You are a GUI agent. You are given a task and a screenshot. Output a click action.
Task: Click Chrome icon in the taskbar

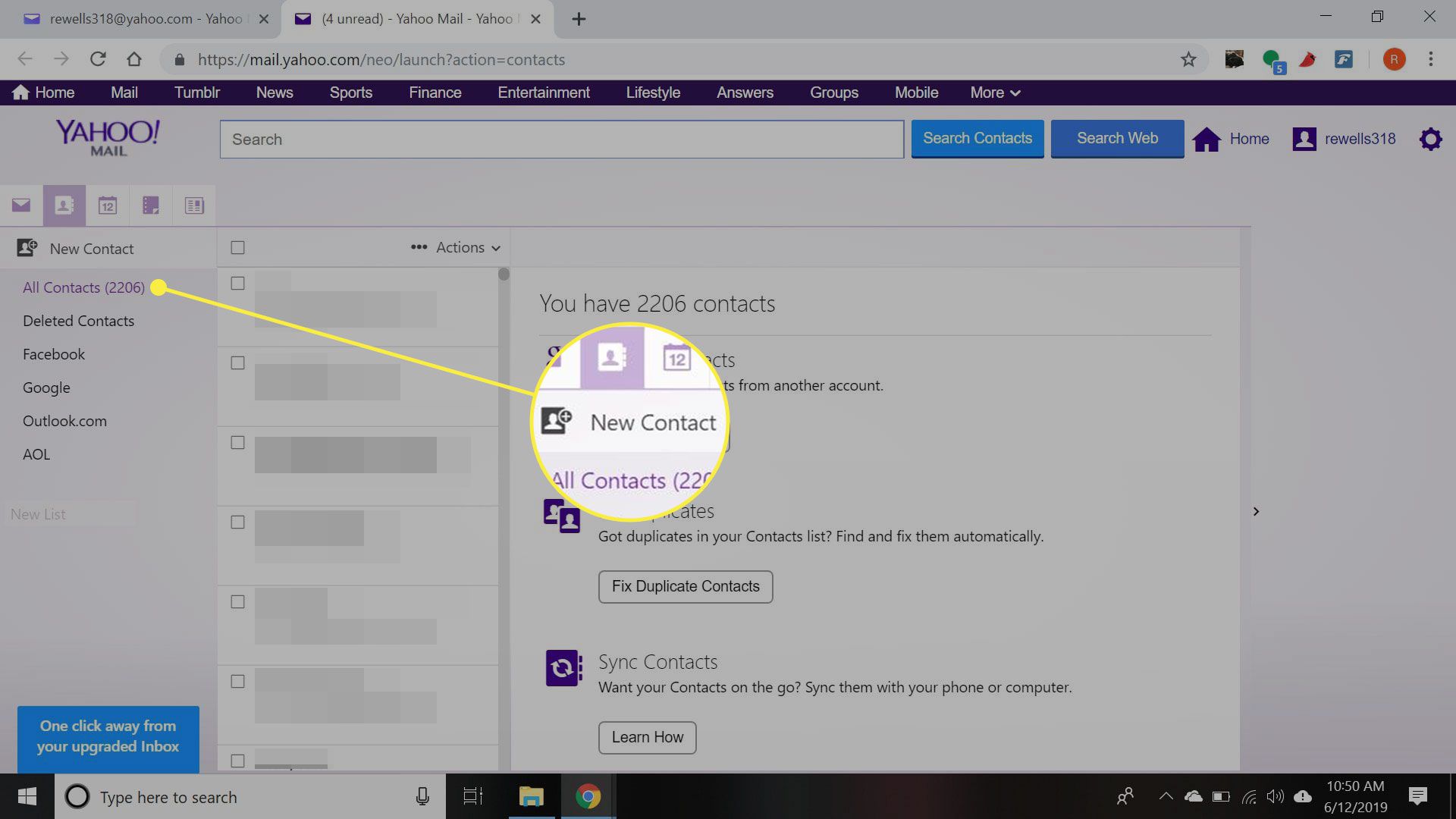(588, 796)
